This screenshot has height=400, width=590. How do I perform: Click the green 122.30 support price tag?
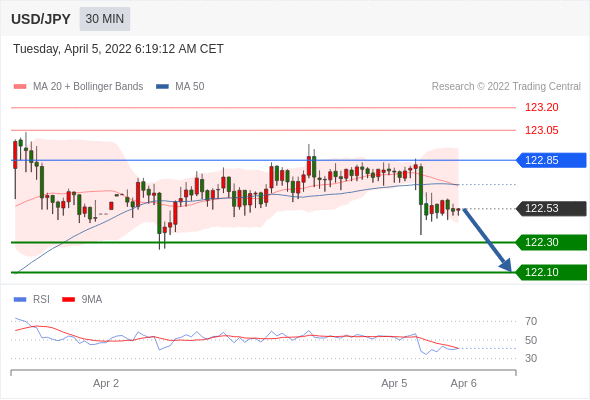point(551,242)
